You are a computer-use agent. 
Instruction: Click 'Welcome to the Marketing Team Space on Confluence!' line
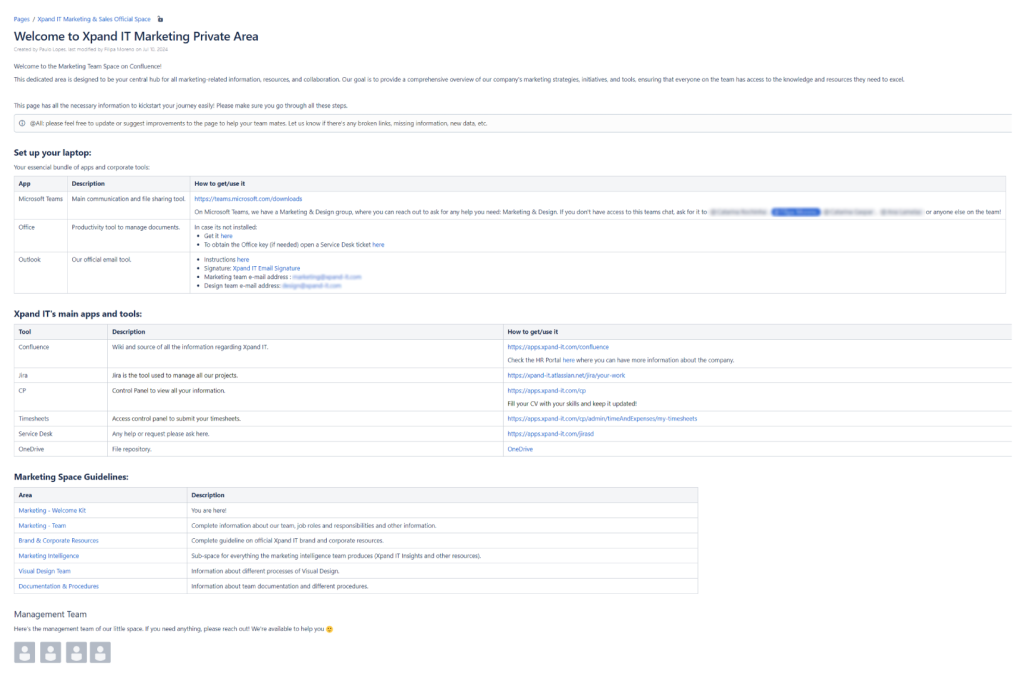[88, 66]
